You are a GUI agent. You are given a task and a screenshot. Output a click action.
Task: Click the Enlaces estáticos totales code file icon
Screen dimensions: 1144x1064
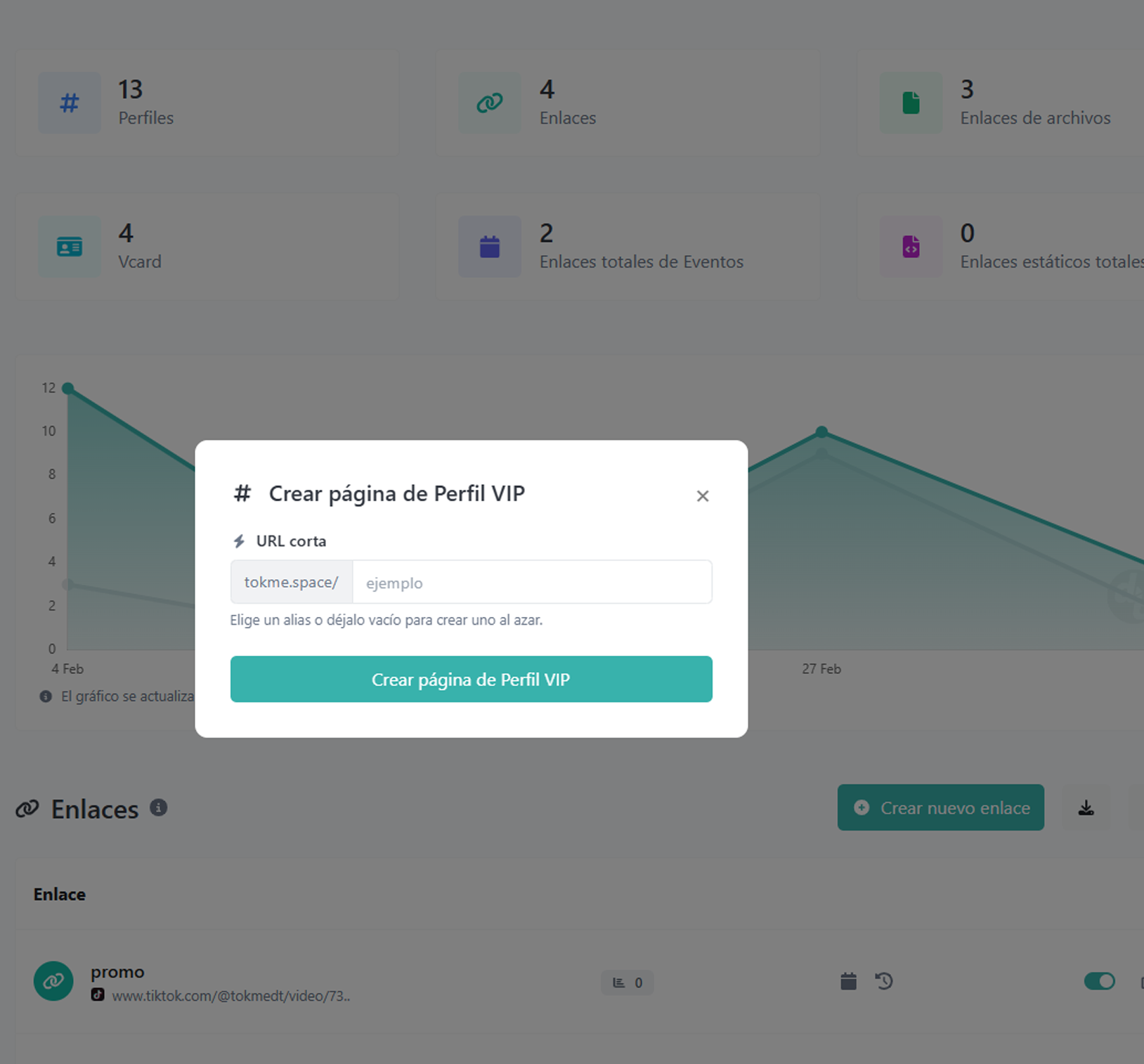click(x=911, y=247)
